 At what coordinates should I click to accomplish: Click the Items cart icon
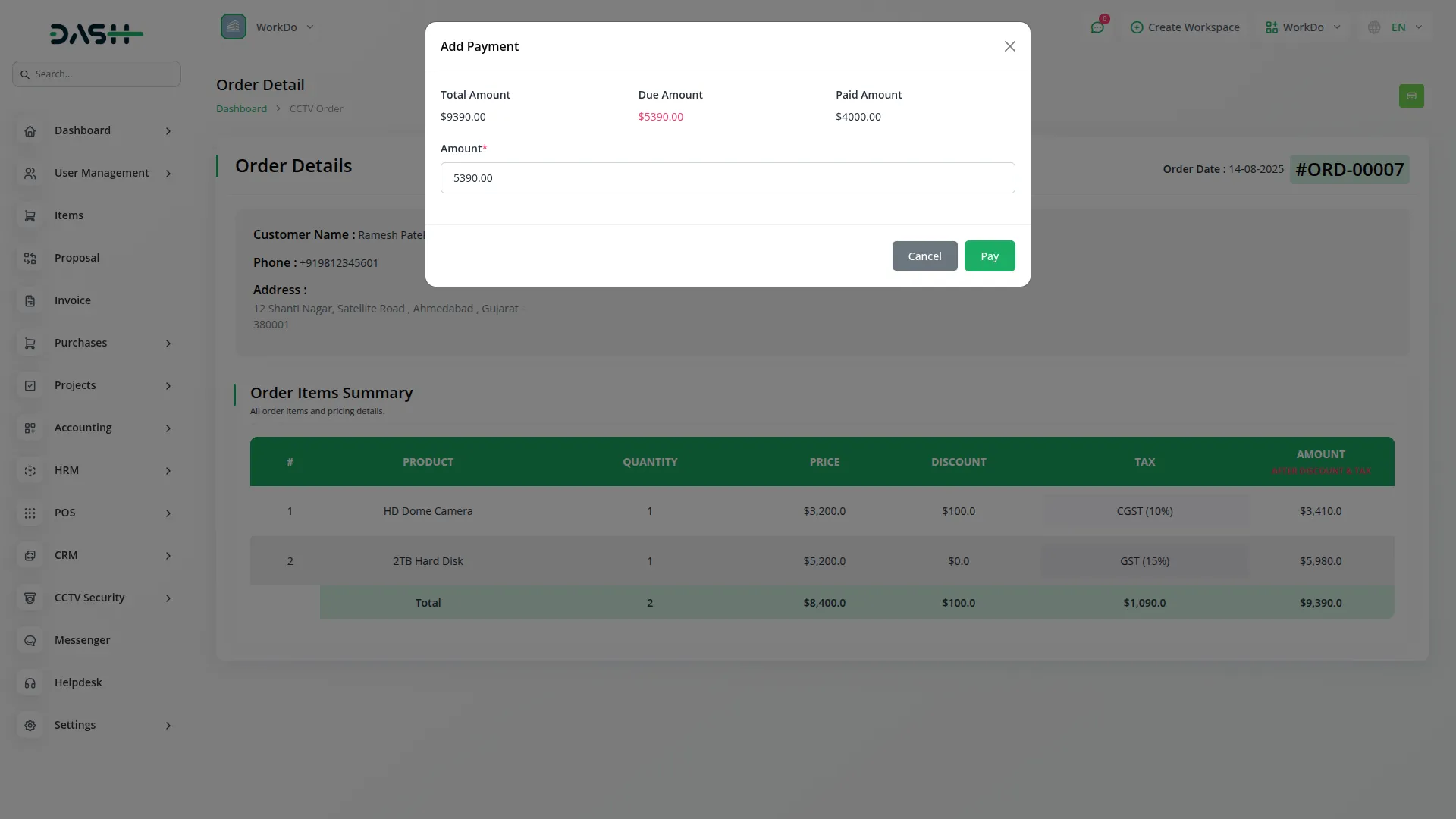pos(30,216)
